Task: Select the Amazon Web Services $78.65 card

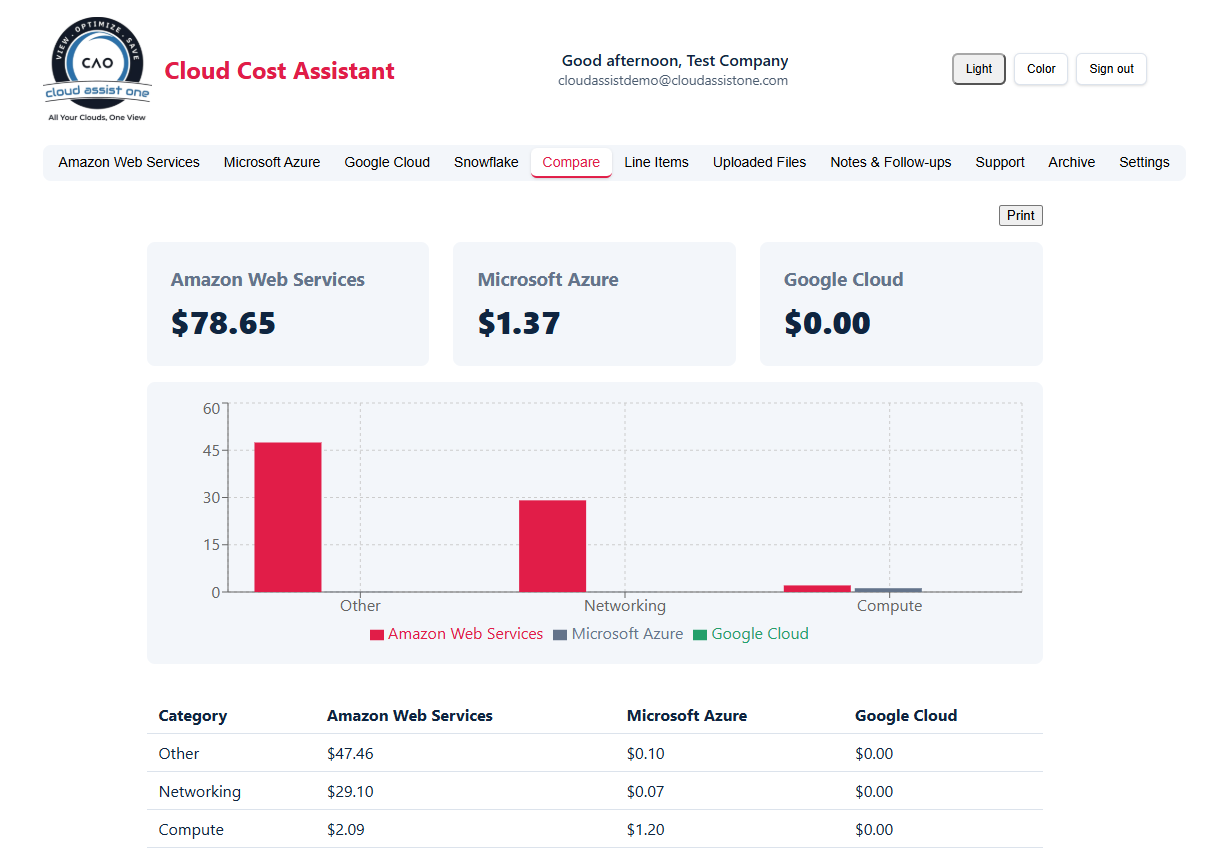Action: [x=288, y=304]
